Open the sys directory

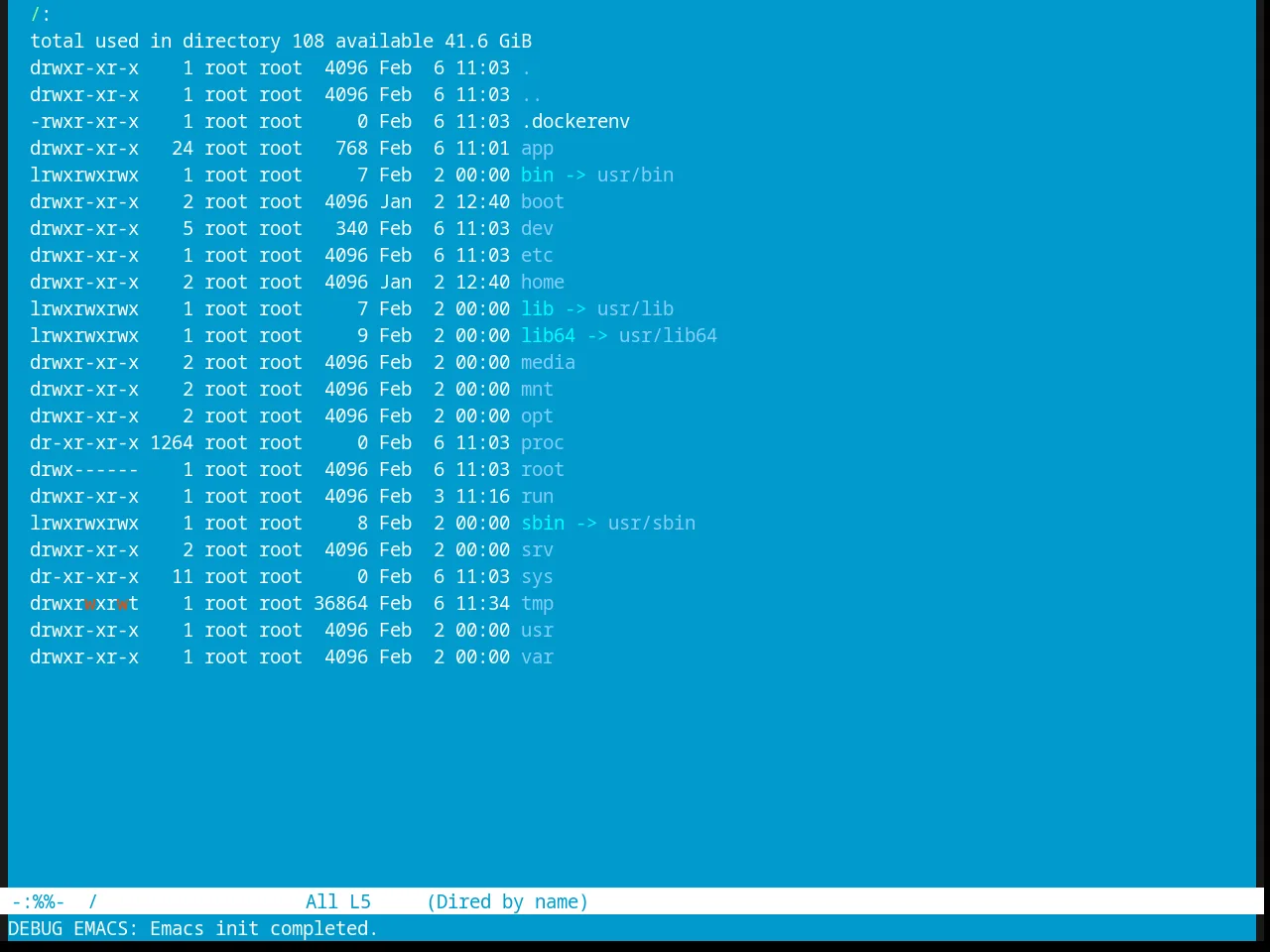tap(537, 577)
